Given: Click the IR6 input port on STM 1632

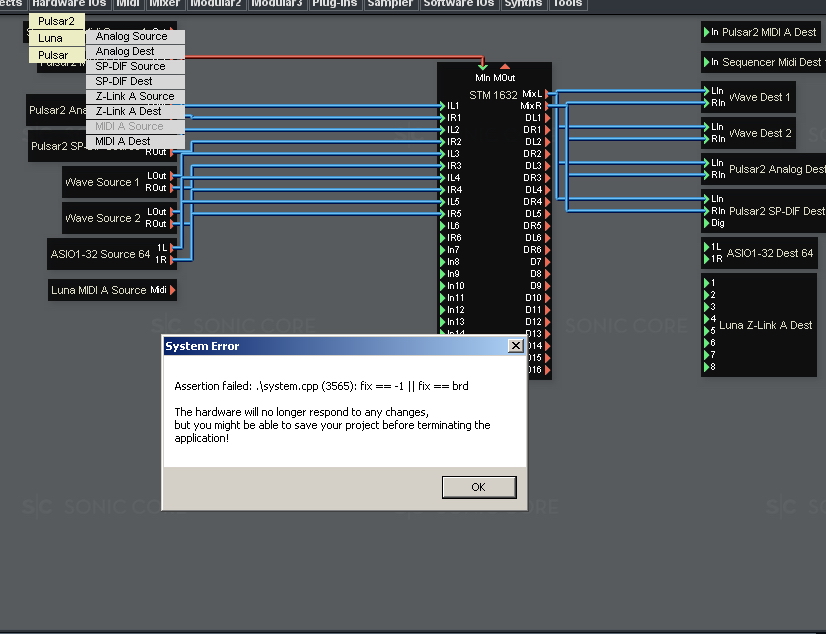Looking at the screenshot, I should tap(442, 238).
